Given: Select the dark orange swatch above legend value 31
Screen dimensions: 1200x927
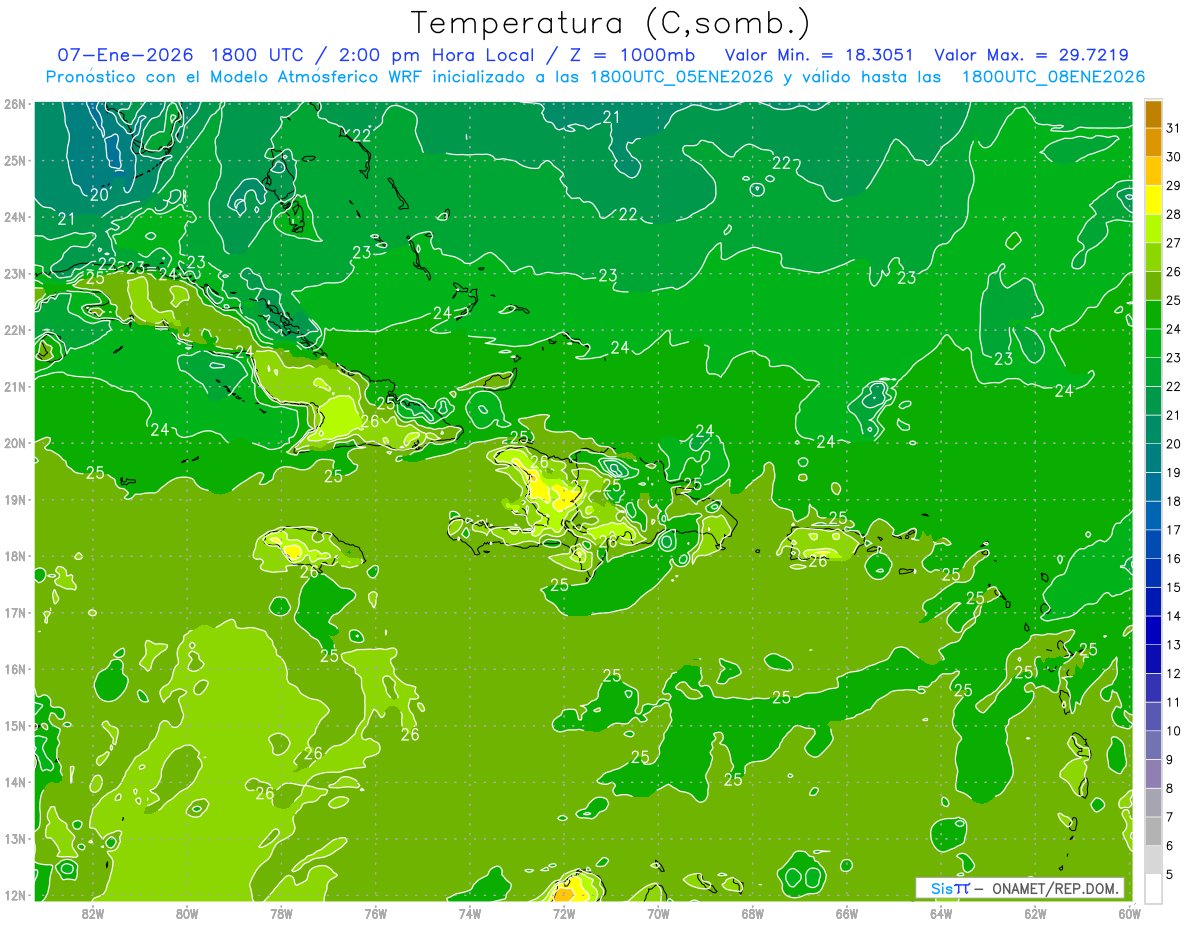Looking at the screenshot, I should tap(1153, 114).
